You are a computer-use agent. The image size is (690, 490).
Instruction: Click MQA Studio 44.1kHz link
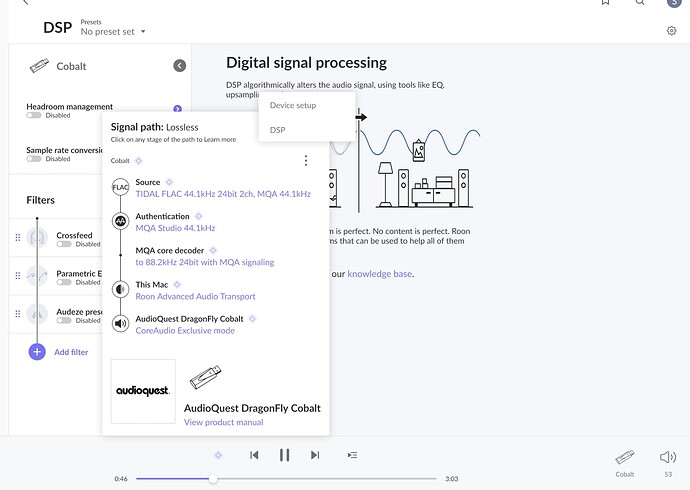pyautogui.click(x=175, y=228)
